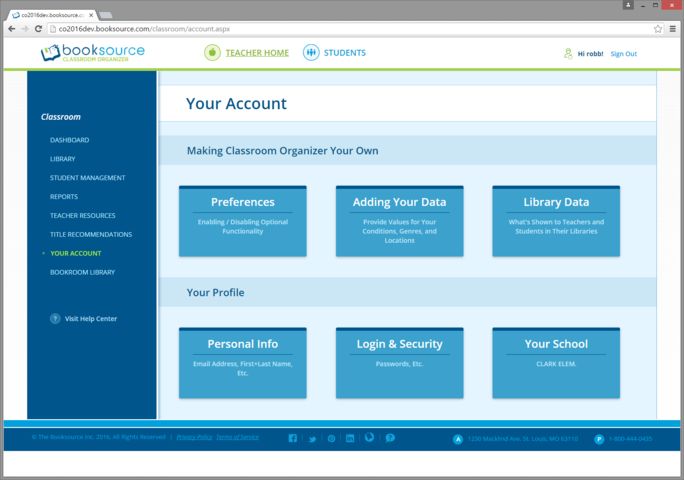Open the LinkedIn link in the footer
684x480 pixels.
[x=350, y=438]
